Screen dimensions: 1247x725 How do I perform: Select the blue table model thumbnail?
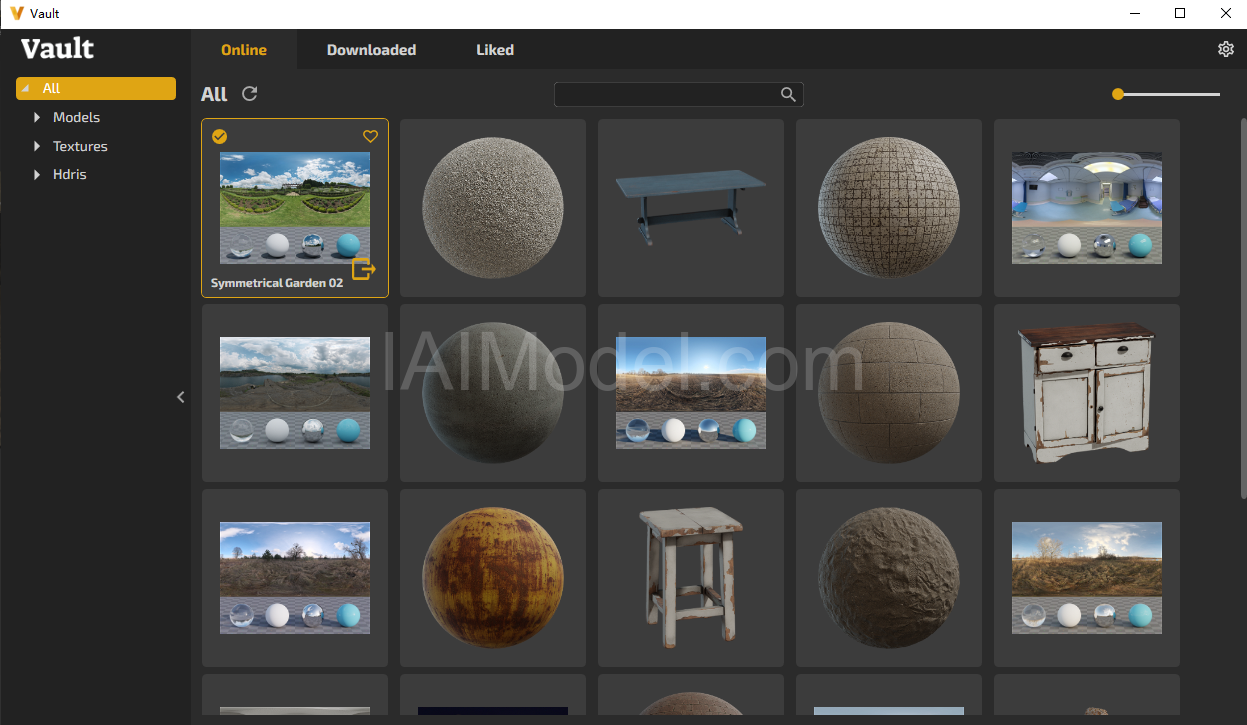click(x=691, y=208)
